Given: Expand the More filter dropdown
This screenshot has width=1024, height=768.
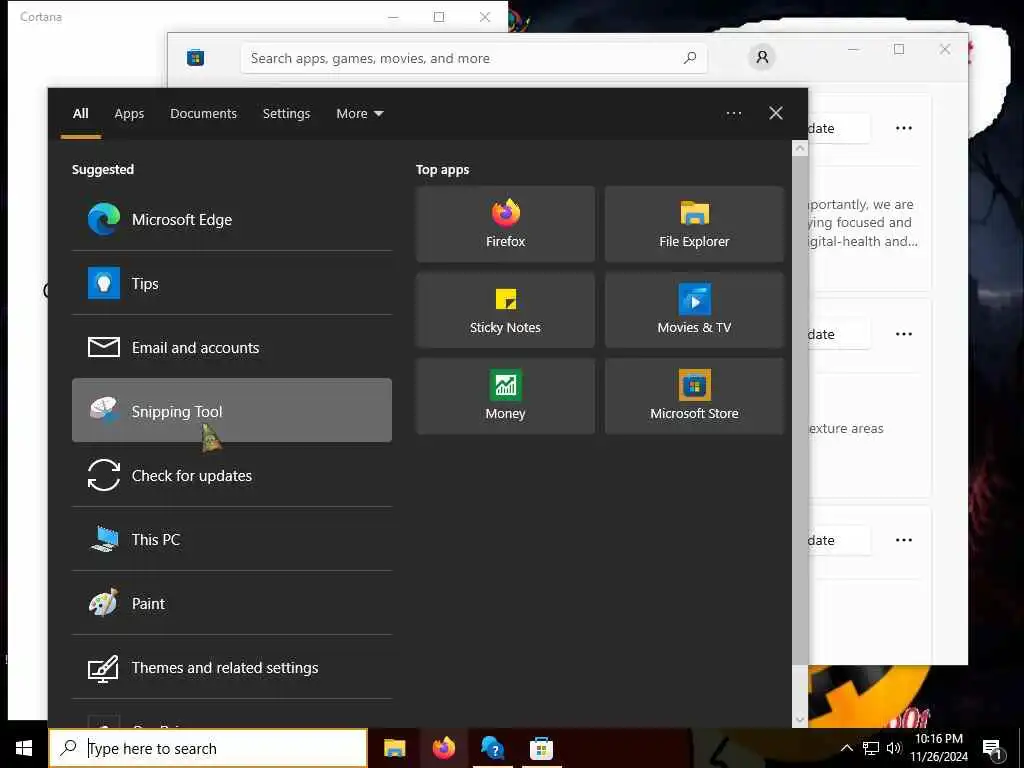Looking at the screenshot, I should click(x=360, y=114).
